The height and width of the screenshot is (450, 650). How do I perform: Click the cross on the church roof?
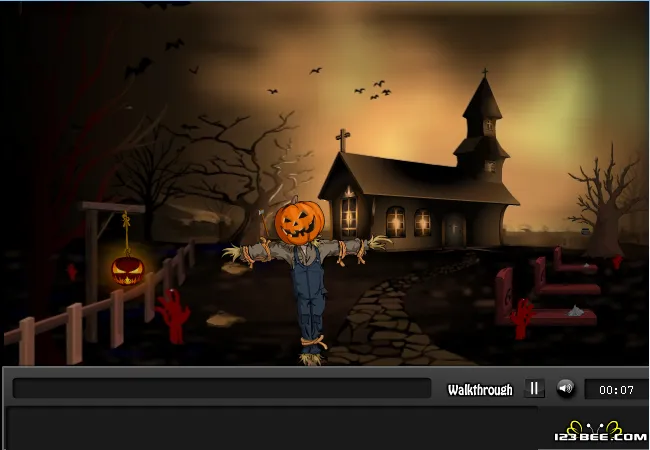[x=342, y=140]
